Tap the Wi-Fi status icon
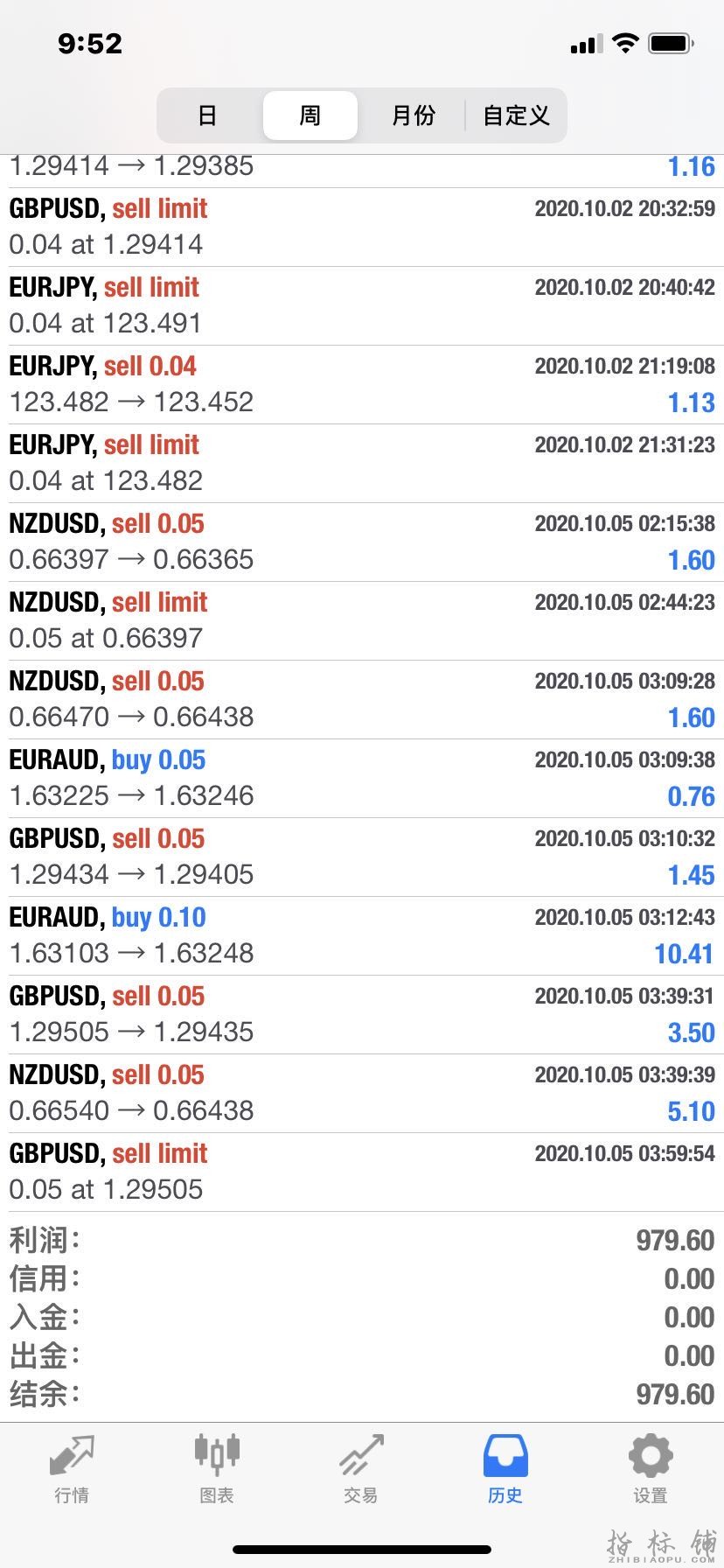724x1568 pixels. tap(625, 43)
